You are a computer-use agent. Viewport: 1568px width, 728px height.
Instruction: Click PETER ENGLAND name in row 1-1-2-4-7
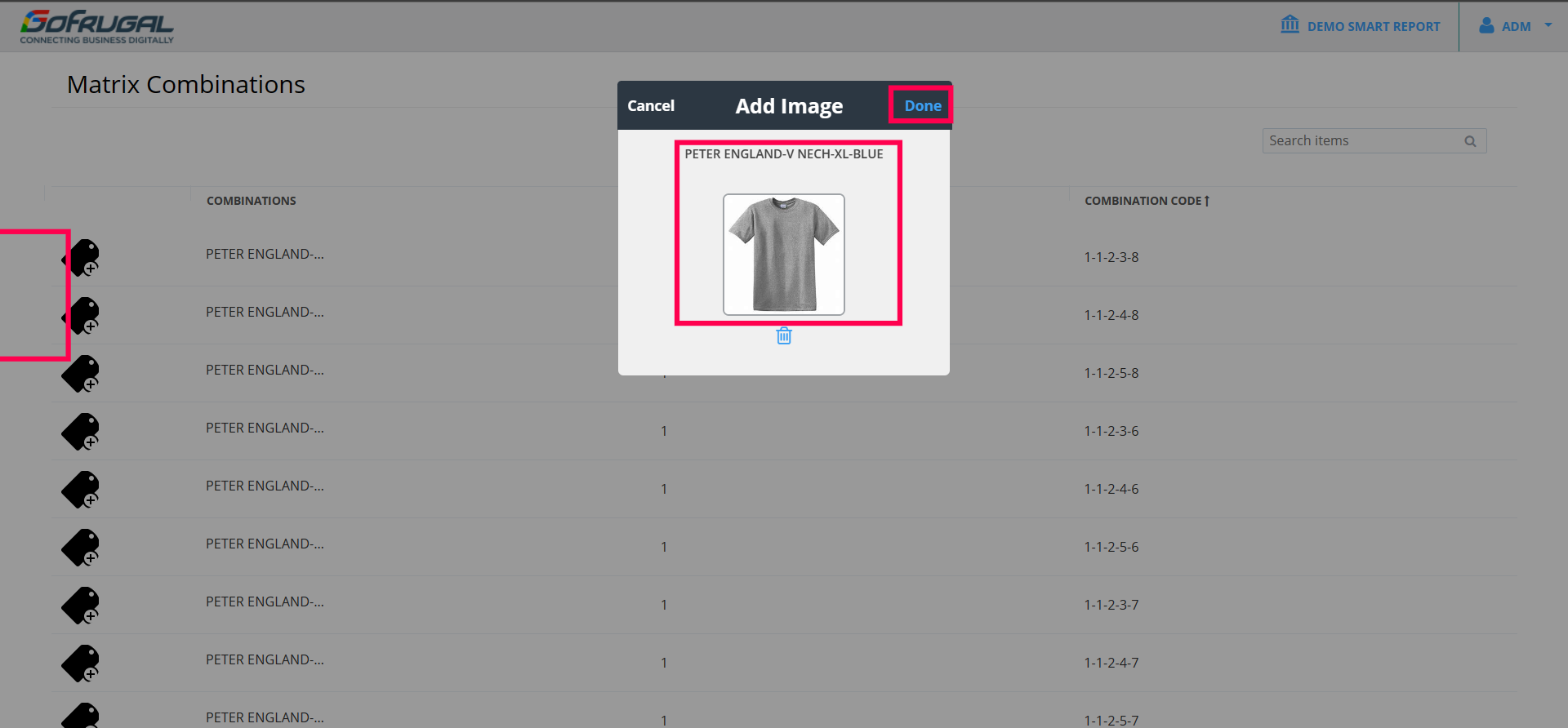pos(265,659)
